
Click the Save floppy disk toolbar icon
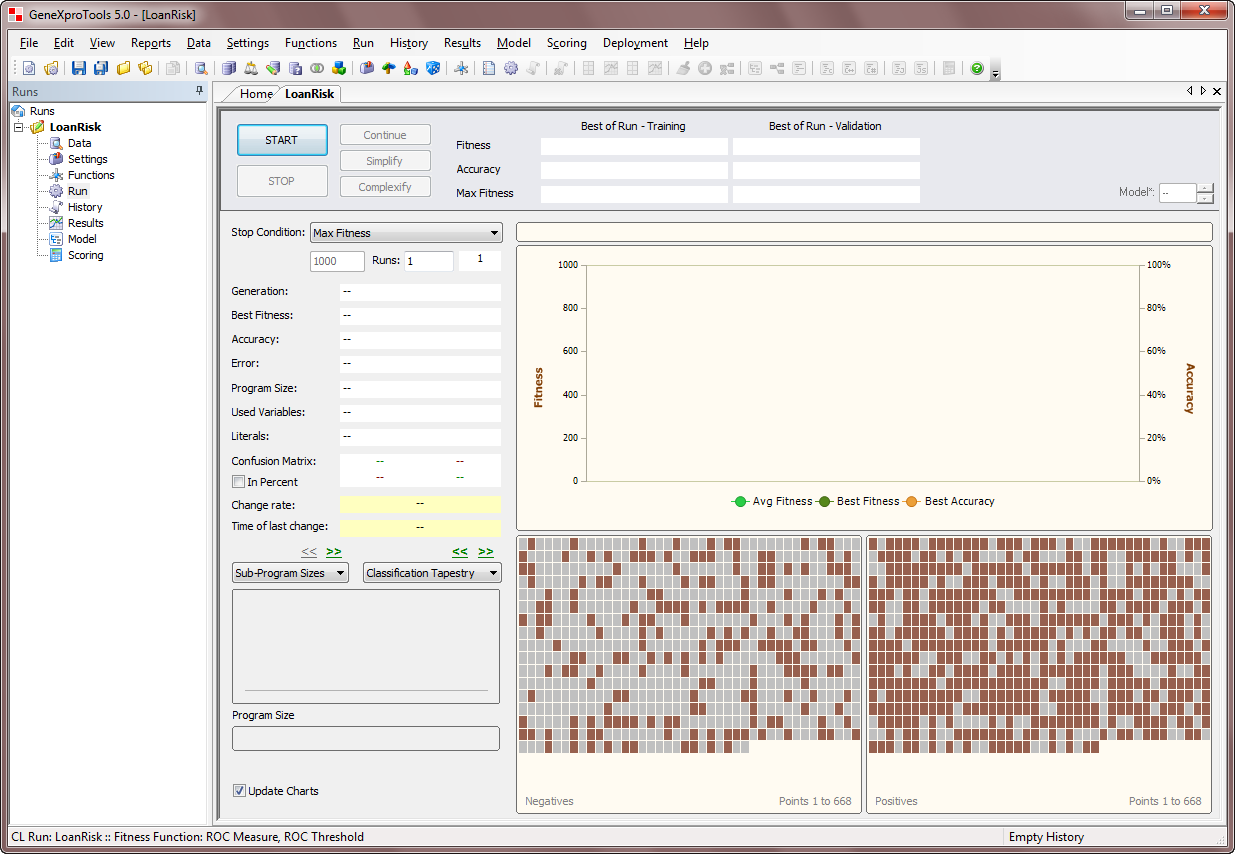79,68
